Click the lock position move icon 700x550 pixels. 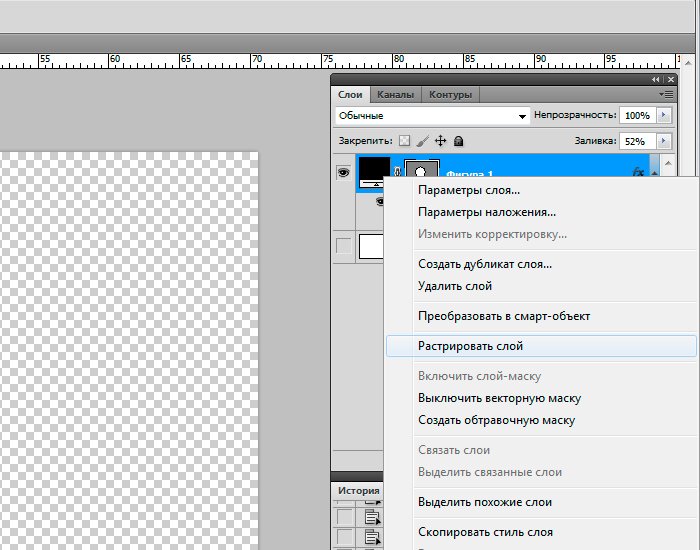pos(440,142)
